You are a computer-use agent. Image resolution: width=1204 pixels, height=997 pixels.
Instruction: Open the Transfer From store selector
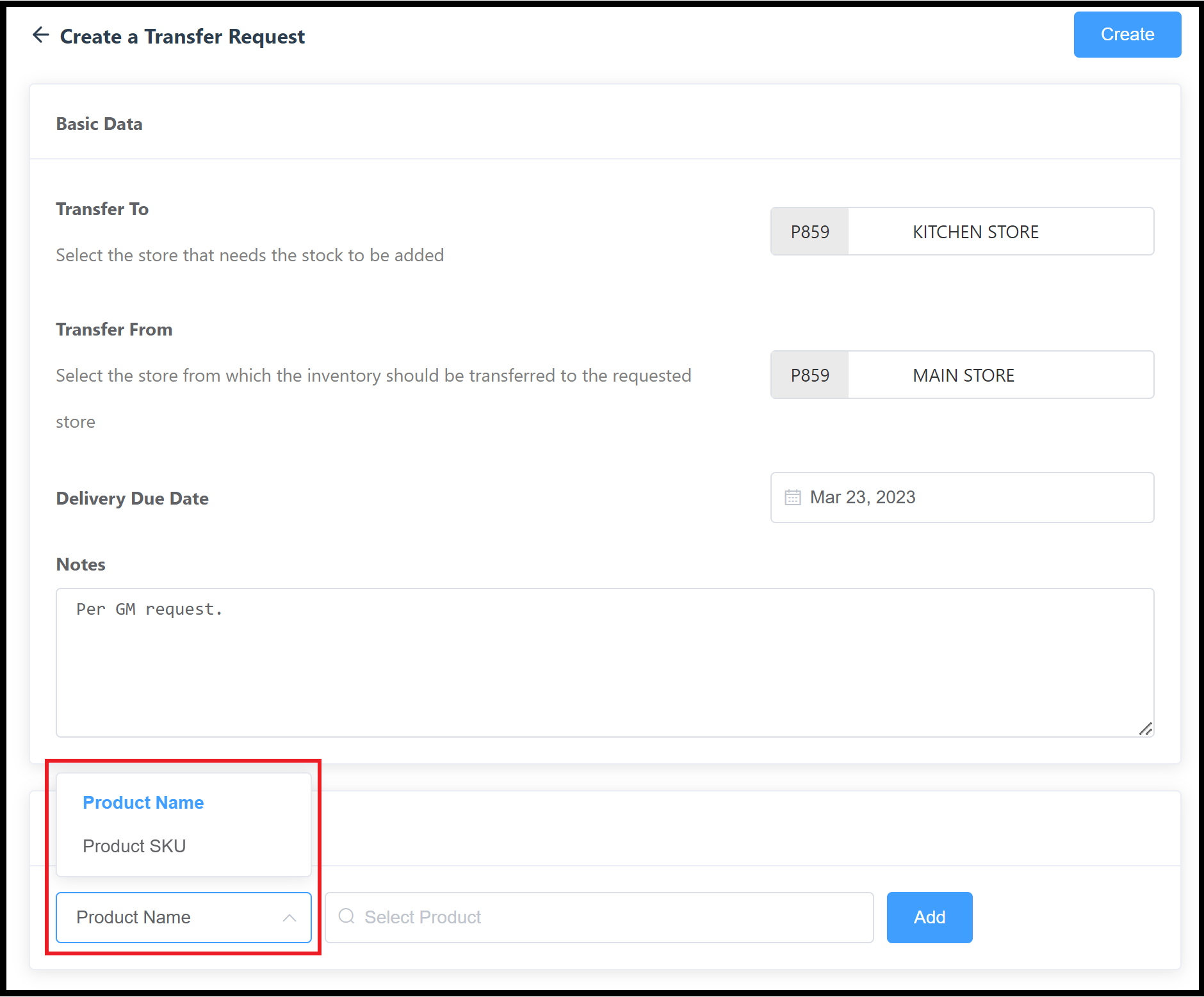pos(999,375)
